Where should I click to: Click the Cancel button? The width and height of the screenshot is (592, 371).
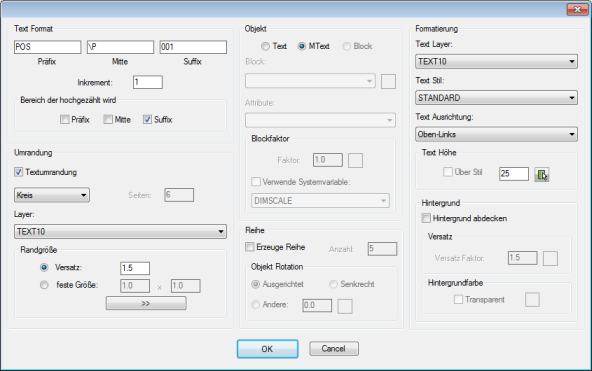click(334, 348)
